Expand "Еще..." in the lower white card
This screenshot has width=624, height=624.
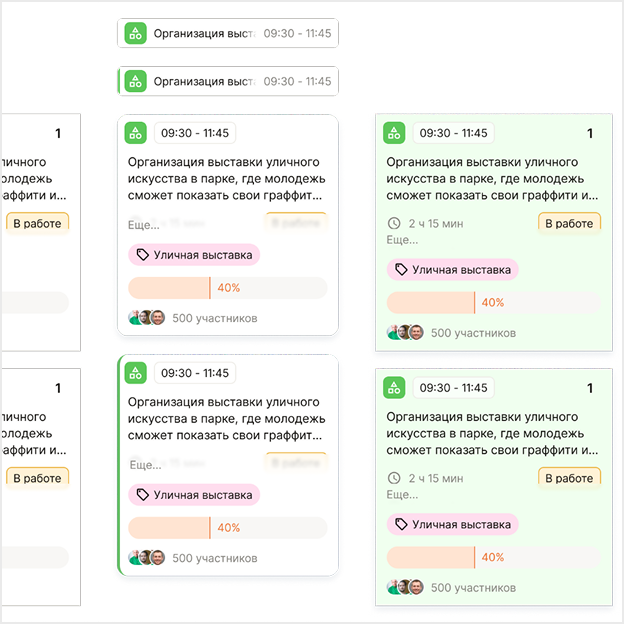145,465
